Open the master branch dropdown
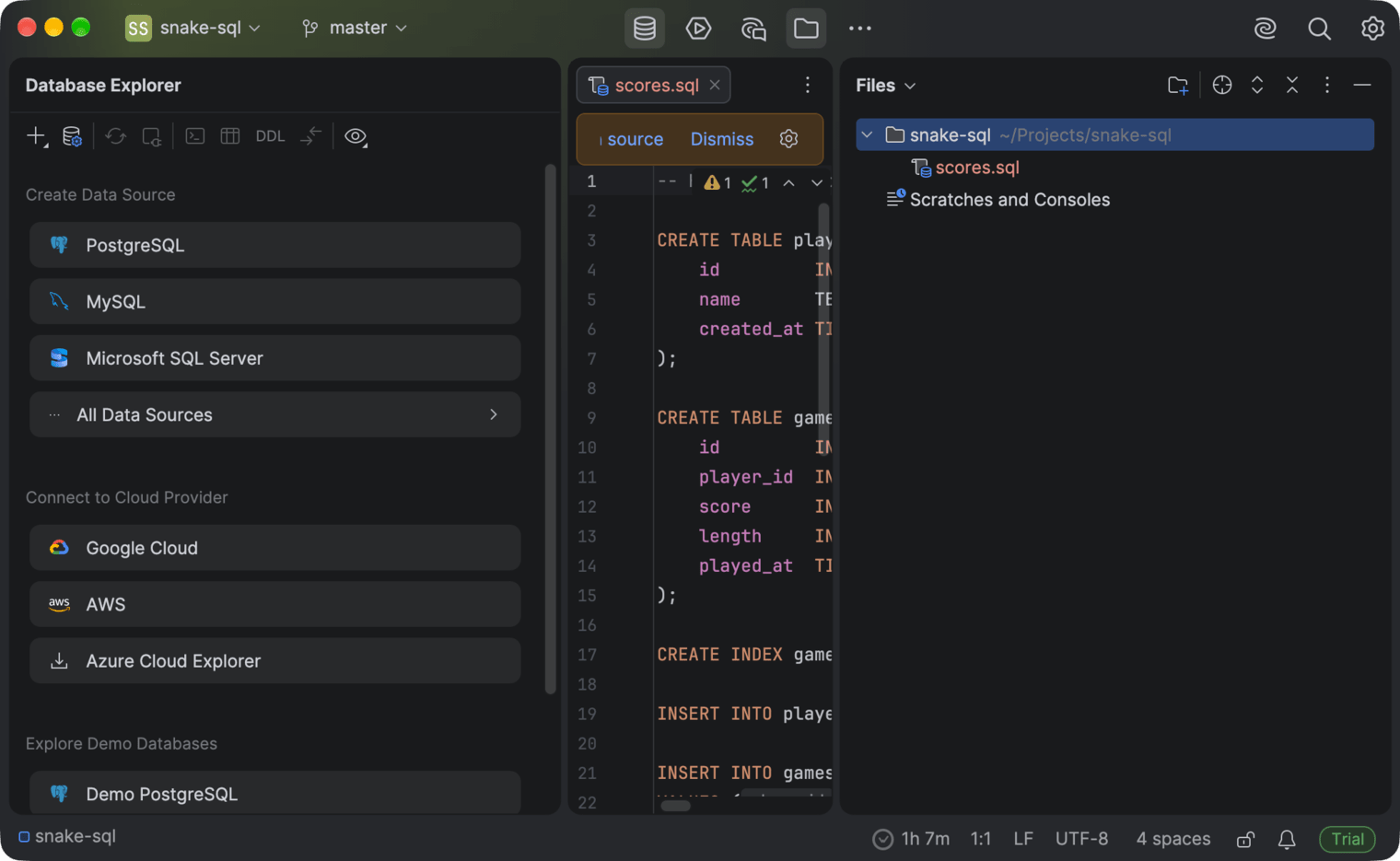The image size is (1400, 861). [x=355, y=29]
